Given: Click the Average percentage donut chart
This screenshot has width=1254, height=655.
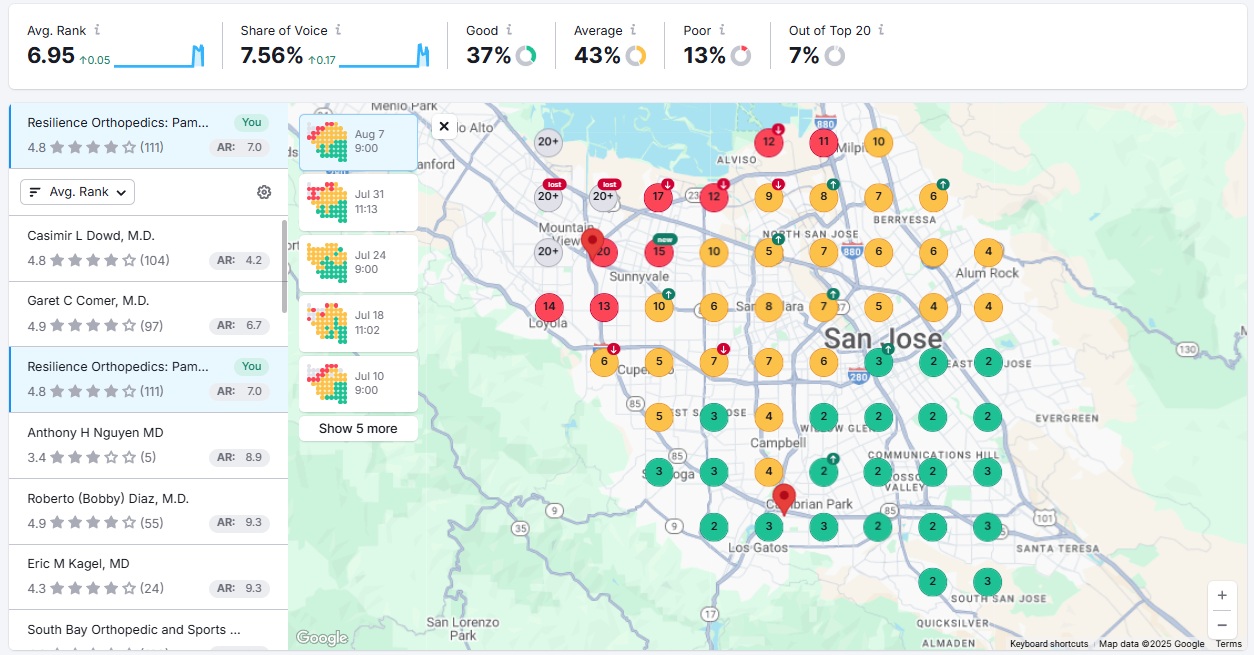Looking at the screenshot, I should [636, 56].
